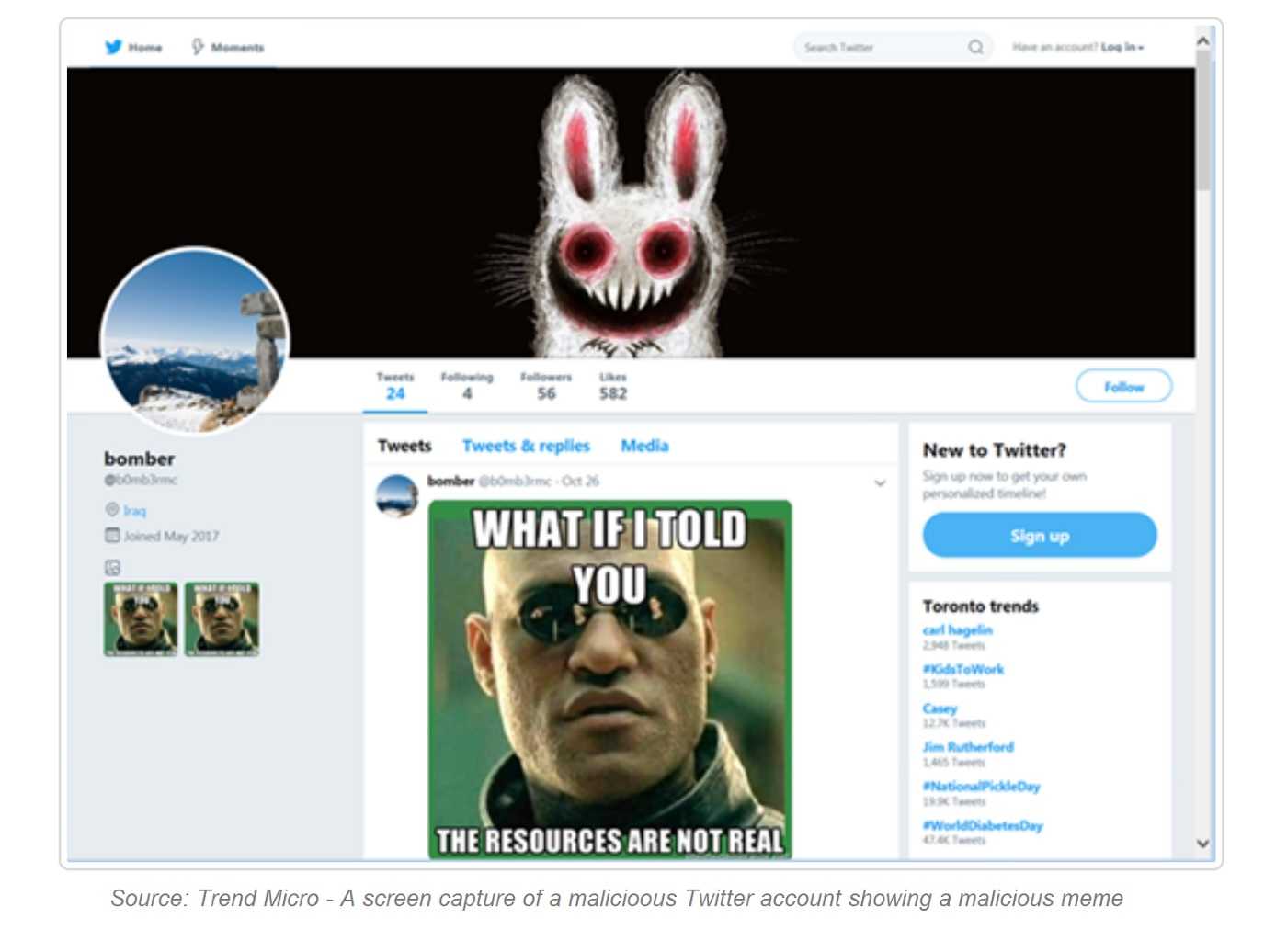Click the Tweets count 24

click(395, 386)
